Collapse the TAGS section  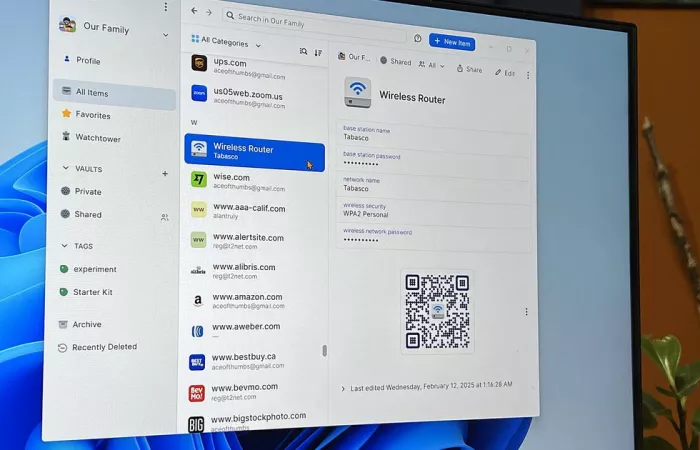pos(65,246)
